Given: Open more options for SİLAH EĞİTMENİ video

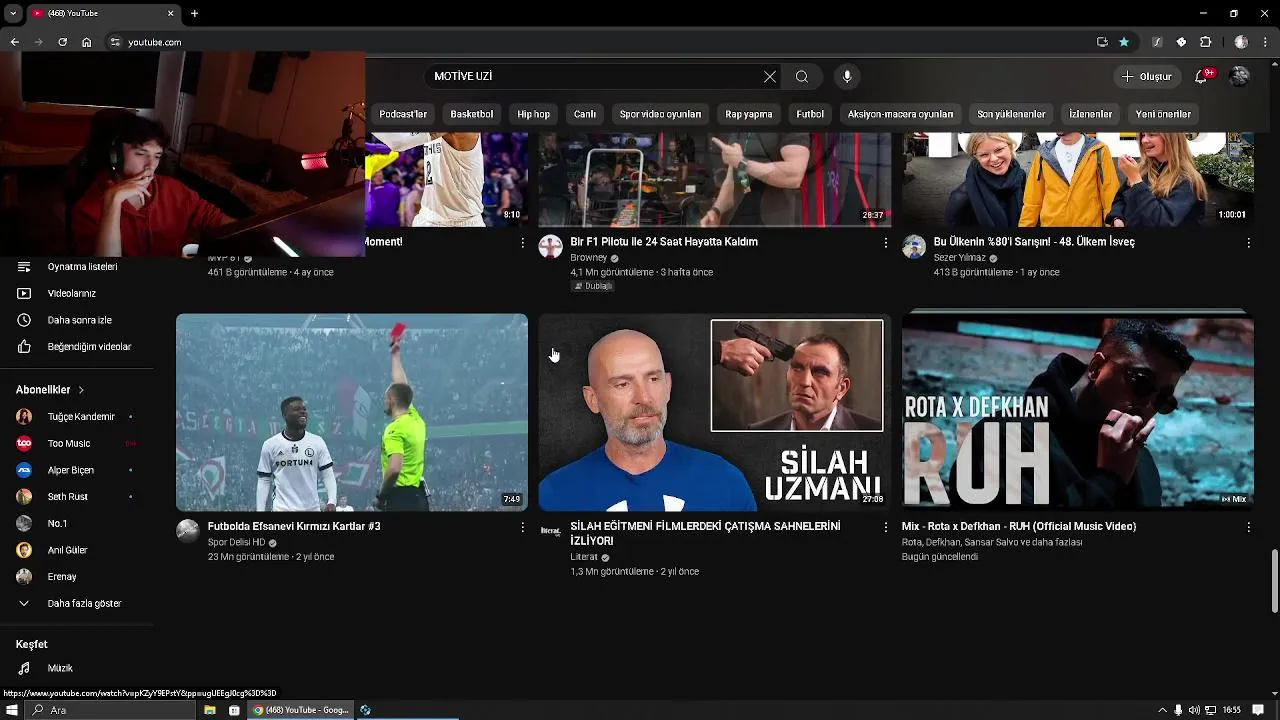Looking at the screenshot, I should (885, 527).
